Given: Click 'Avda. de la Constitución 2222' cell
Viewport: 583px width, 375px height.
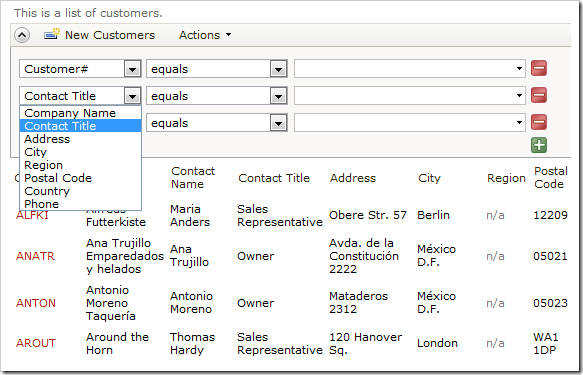Looking at the screenshot, I should coord(364,256).
